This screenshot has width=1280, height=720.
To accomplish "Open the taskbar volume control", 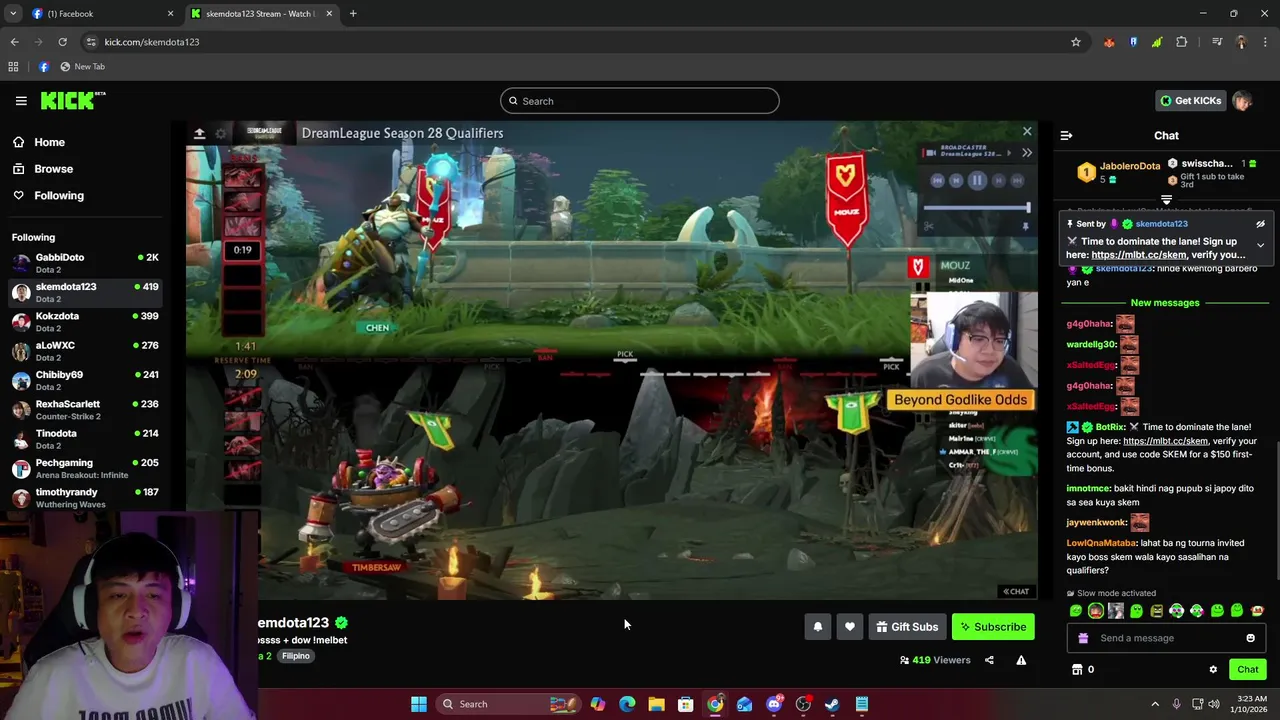I will coord(1213,704).
